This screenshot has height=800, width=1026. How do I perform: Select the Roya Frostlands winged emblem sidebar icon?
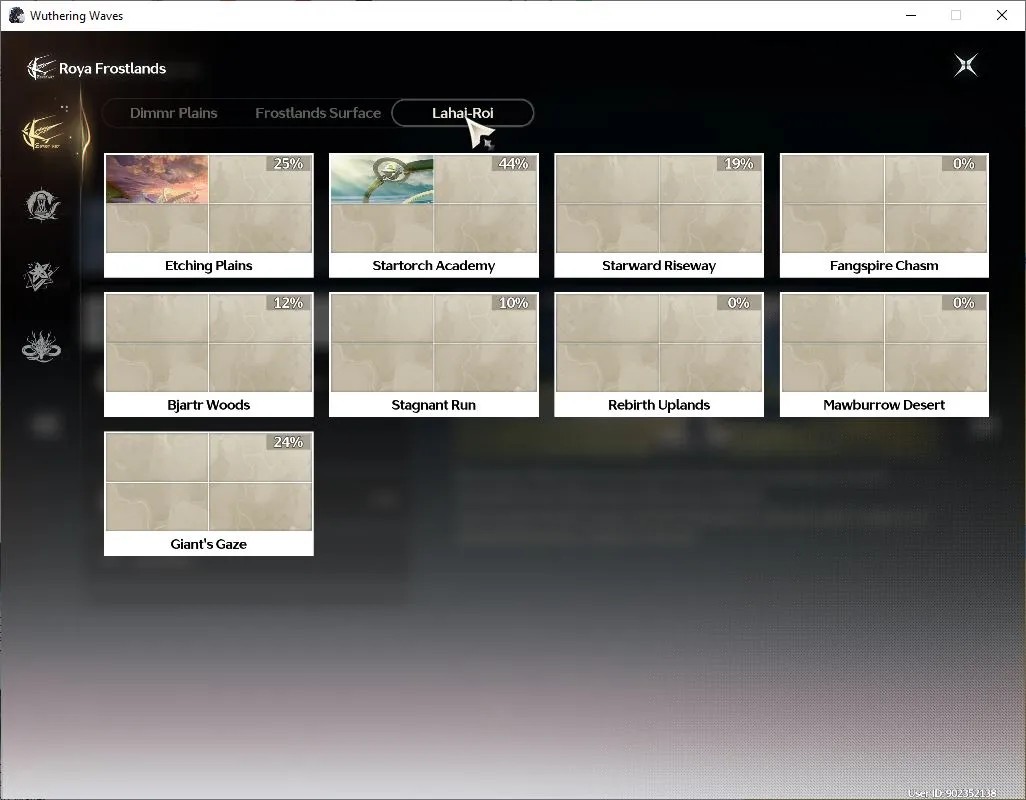43,132
